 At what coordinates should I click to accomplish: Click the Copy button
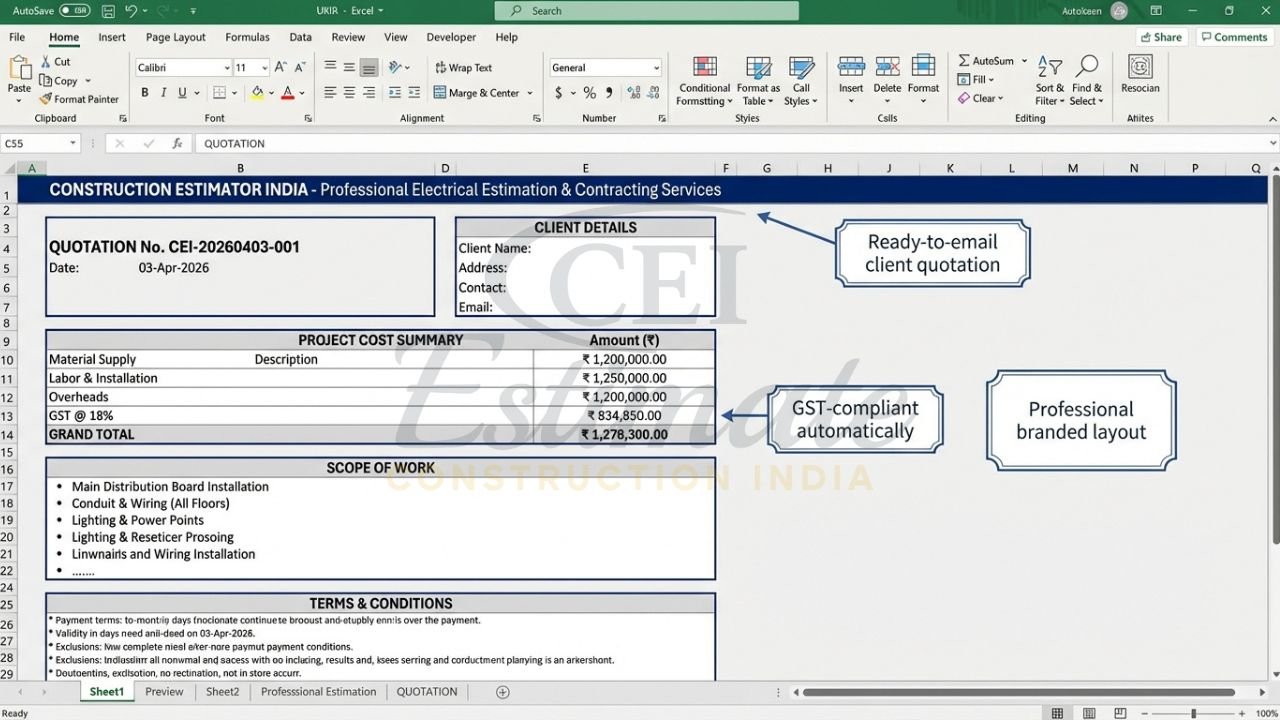point(59,81)
